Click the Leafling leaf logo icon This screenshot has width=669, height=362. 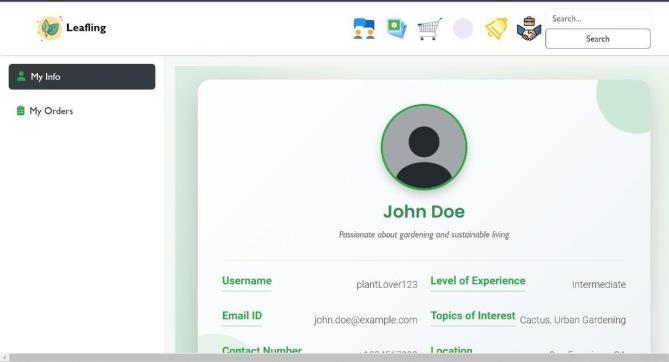pos(50,28)
